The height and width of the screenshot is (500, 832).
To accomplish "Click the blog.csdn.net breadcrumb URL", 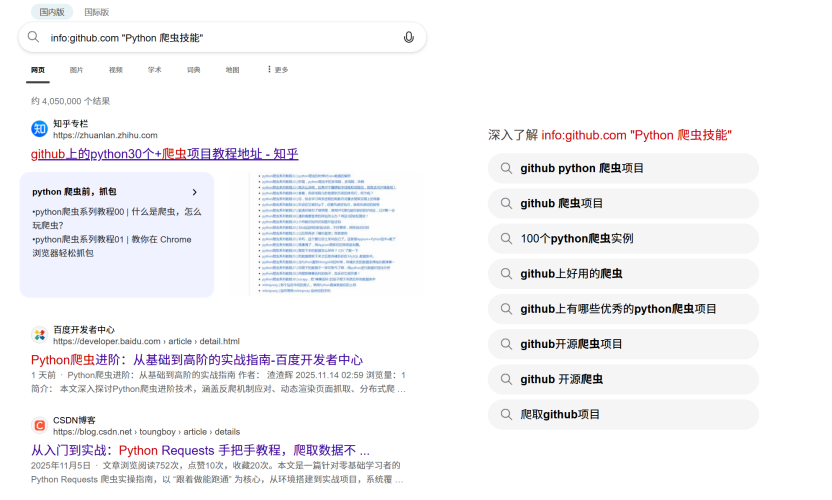I will click(146, 432).
